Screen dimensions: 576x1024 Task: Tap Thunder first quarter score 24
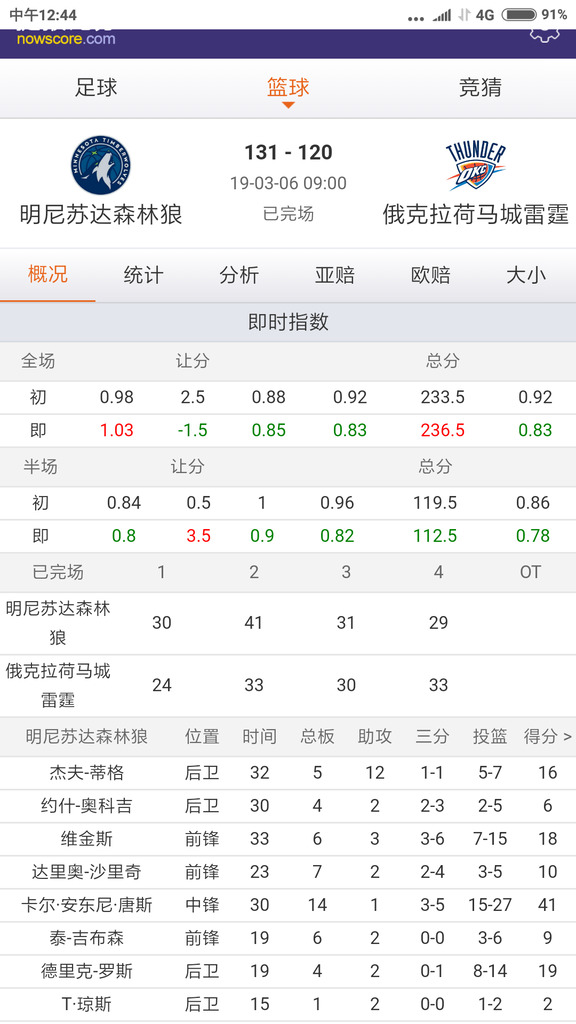161,685
